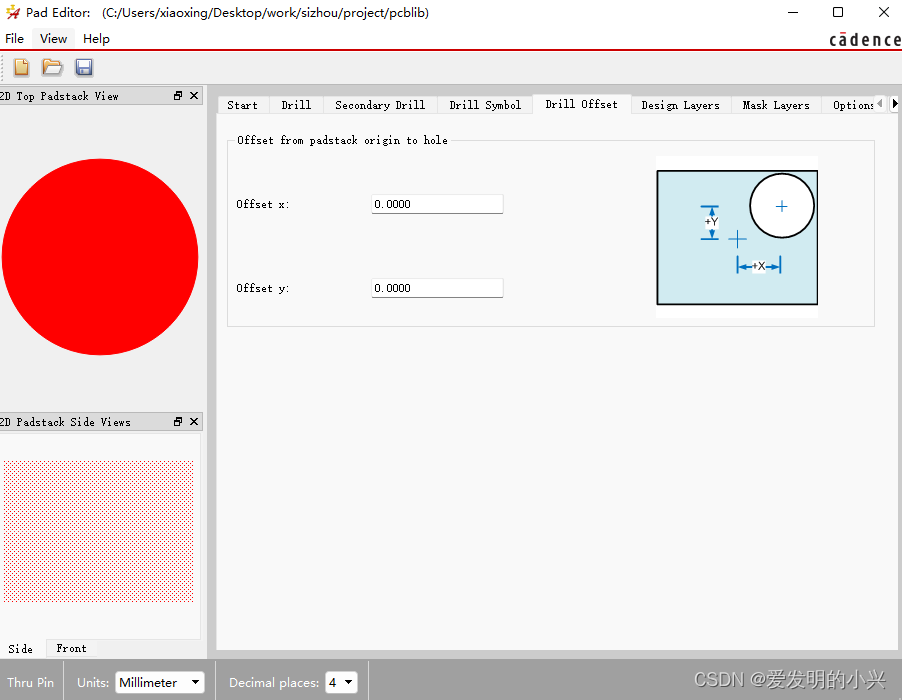Open the Help menu
902x700 pixels.
[96, 39]
